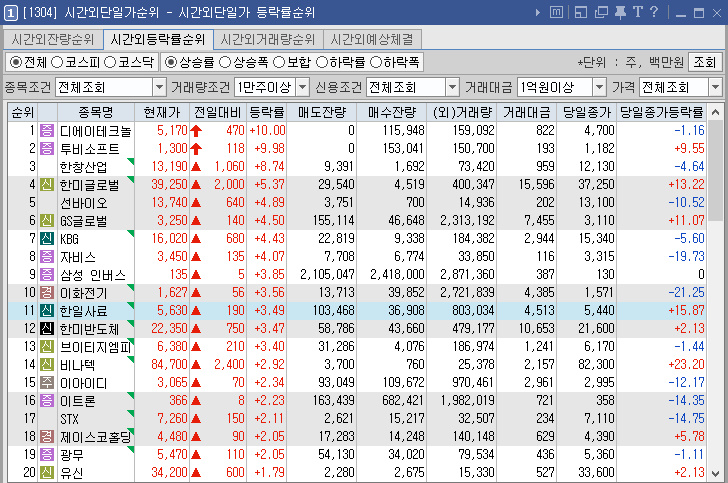Select the 한창산업 stock row name
728x483 pixels.
84,167
